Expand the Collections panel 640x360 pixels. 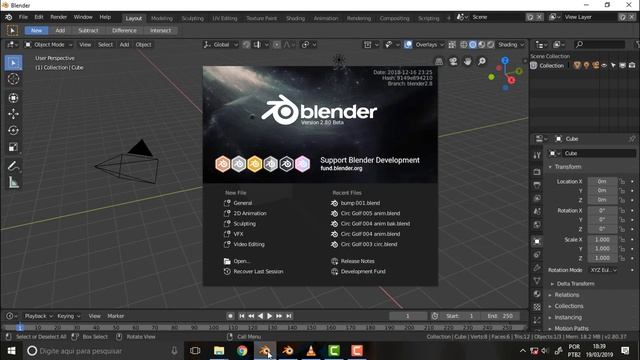tap(569, 306)
